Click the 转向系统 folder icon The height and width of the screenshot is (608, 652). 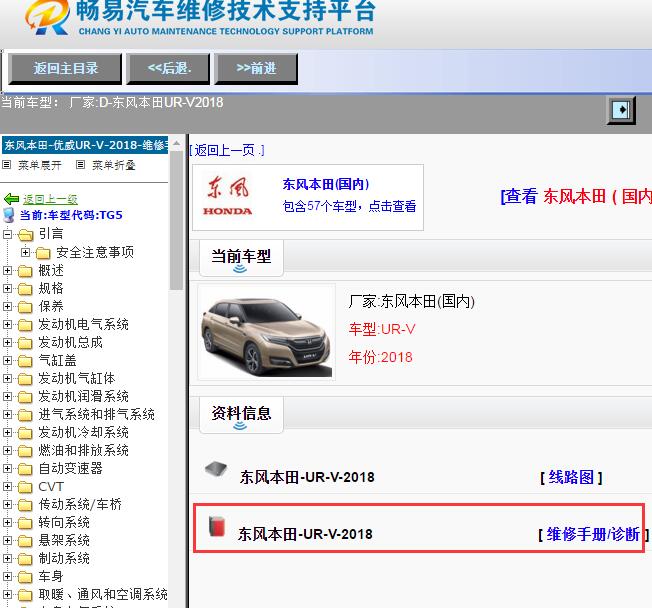click(25, 523)
